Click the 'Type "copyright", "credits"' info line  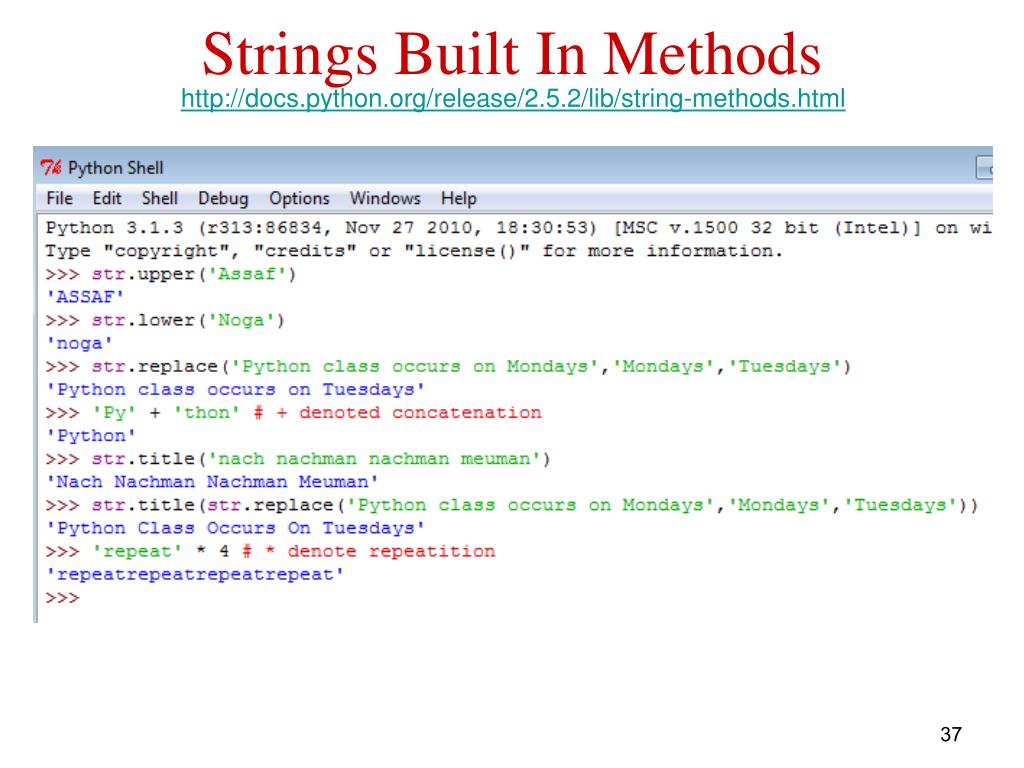click(414, 251)
